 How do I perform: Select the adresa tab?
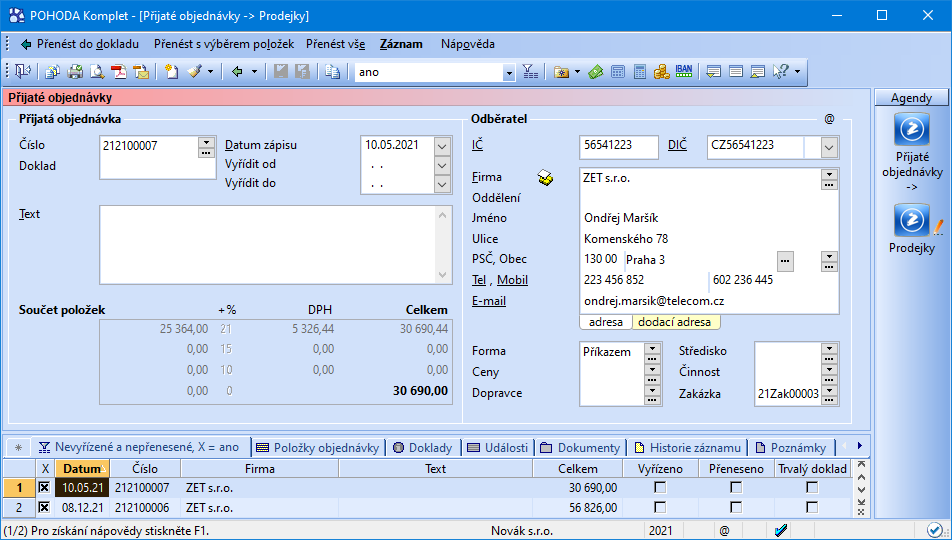(x=606, y=322)
